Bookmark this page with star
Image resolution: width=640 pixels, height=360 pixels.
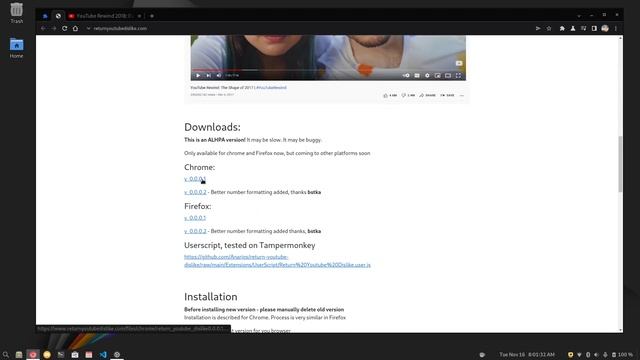click(549, 29)
